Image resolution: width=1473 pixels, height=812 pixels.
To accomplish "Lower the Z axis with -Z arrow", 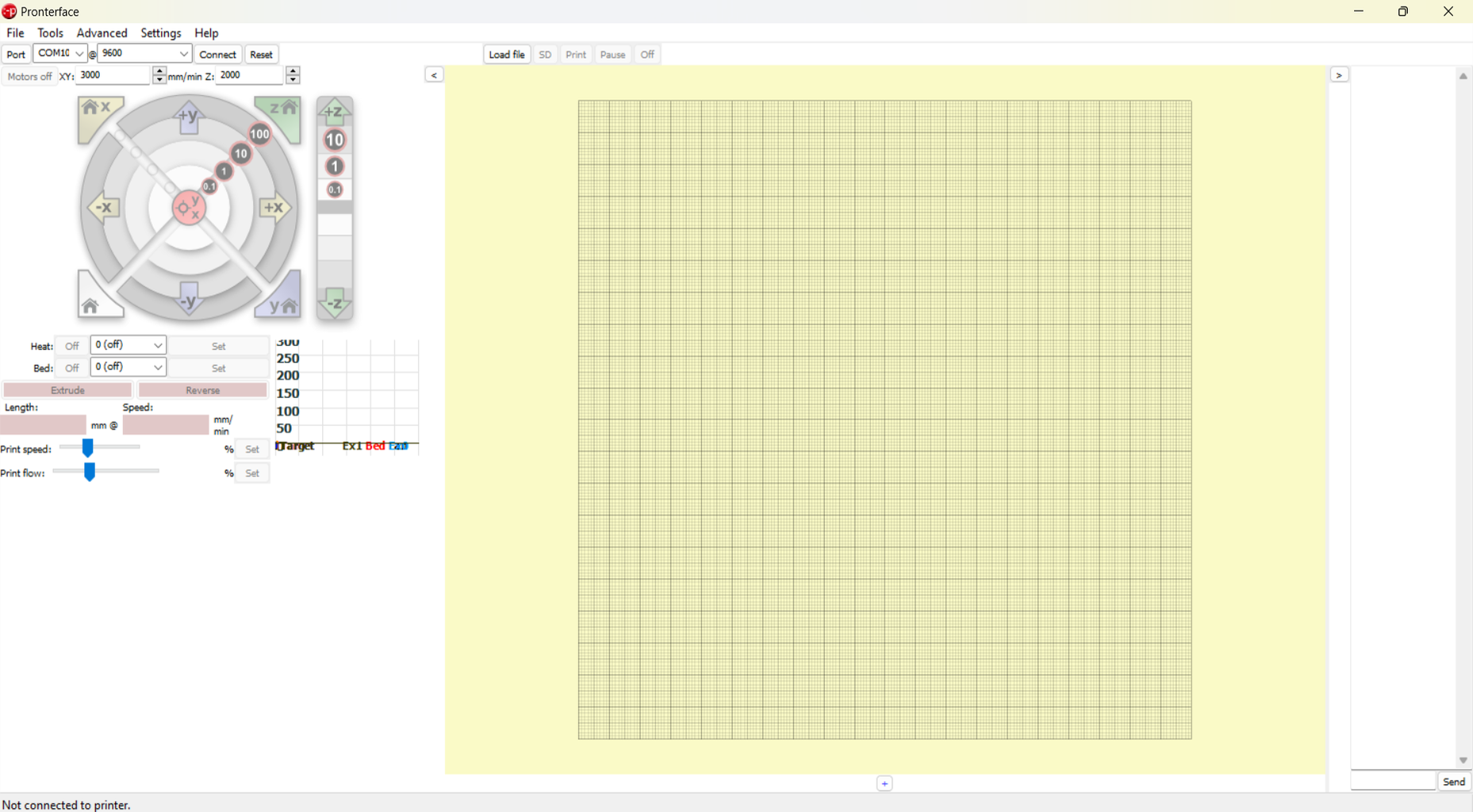I will click(x=335, y=303).
